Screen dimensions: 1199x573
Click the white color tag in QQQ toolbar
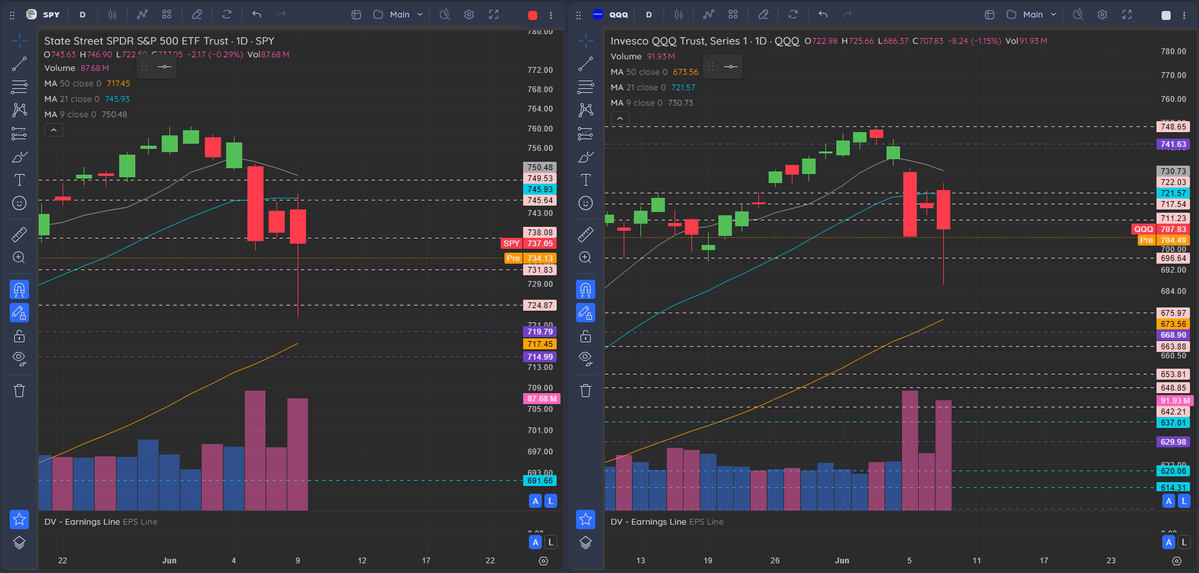(1166, 15)
